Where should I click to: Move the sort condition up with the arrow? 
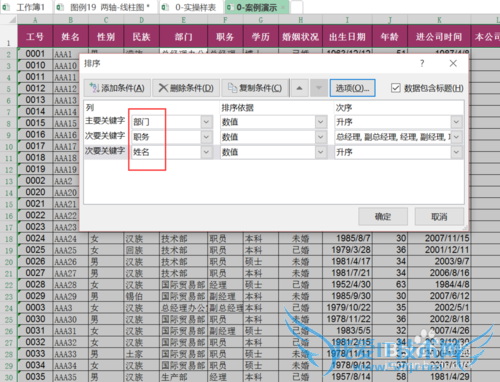click(x=299, y=88)
